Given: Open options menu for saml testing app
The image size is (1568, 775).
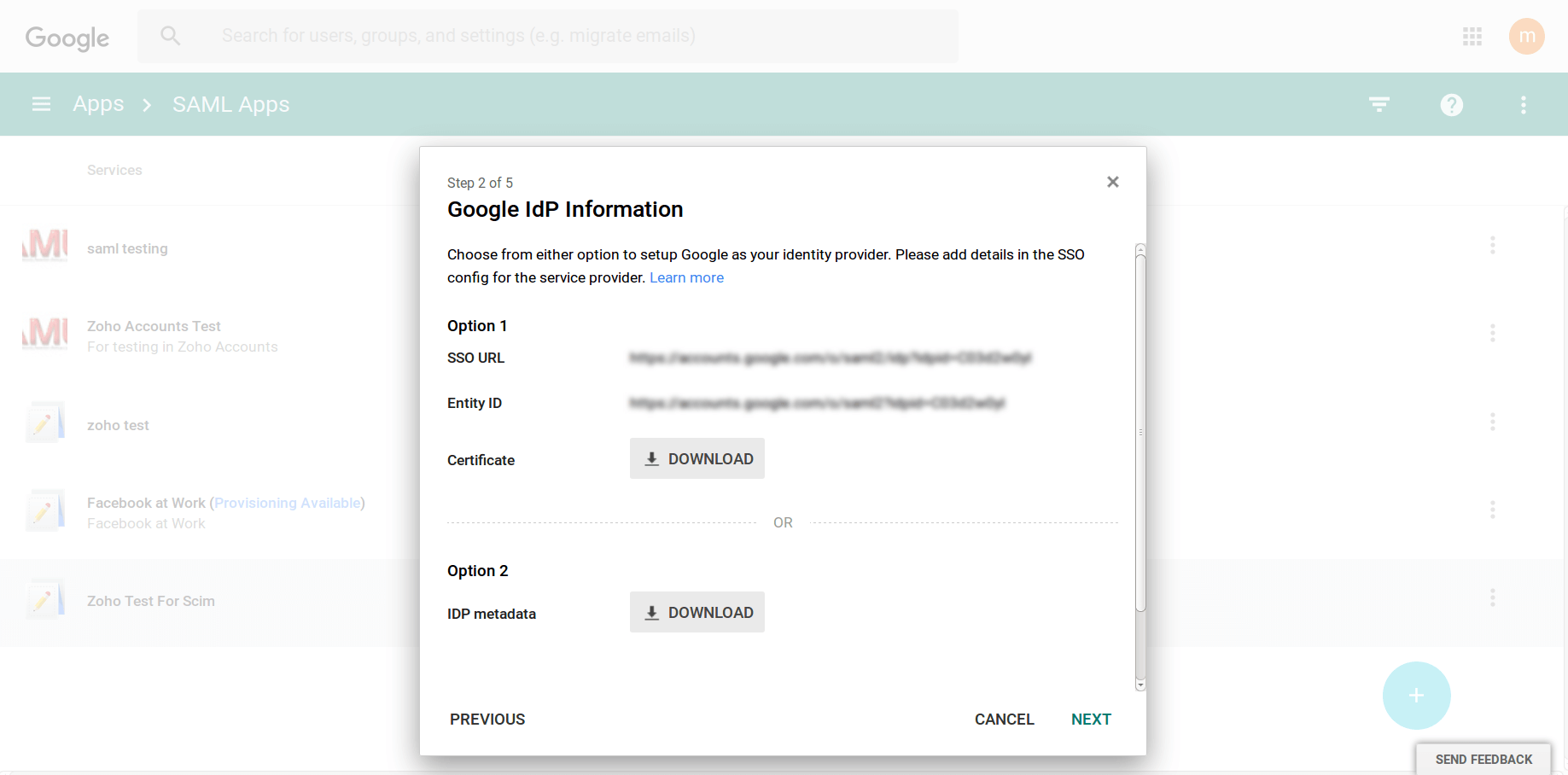Looking at the screenshot, I should click(x=1492, y=245).
